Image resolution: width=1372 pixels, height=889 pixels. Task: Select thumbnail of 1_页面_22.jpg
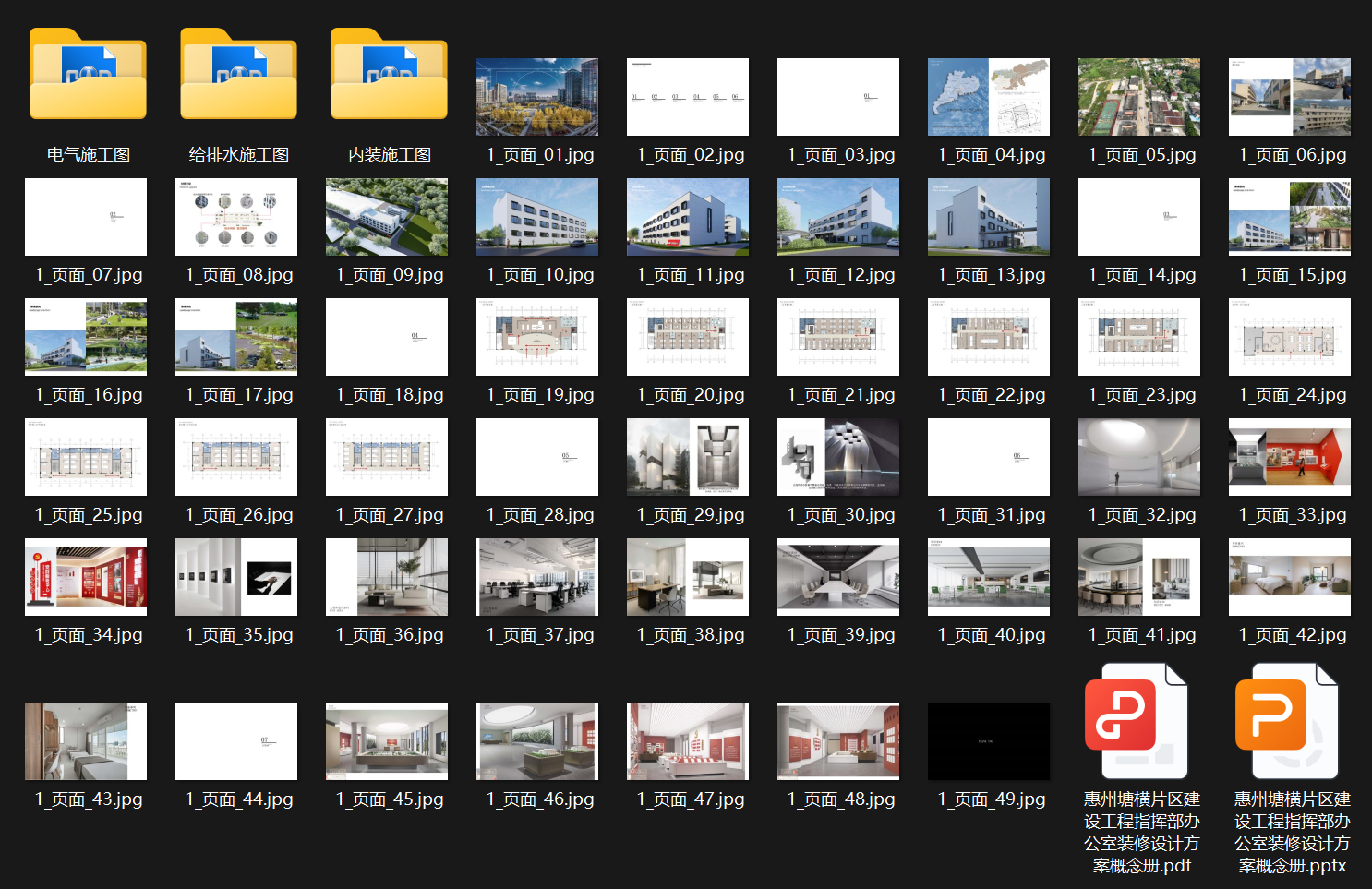coord(989,337)
